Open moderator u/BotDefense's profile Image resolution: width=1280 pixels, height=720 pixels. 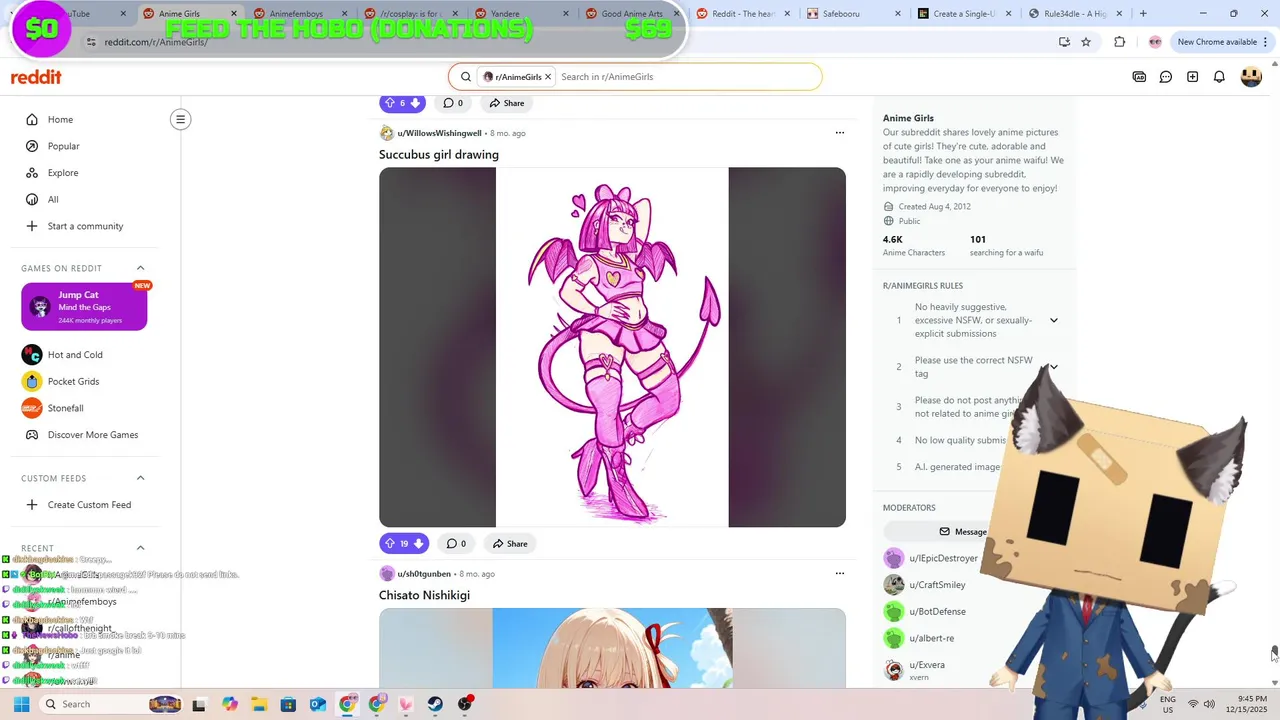pyautogui.click(x=937, y=611)
